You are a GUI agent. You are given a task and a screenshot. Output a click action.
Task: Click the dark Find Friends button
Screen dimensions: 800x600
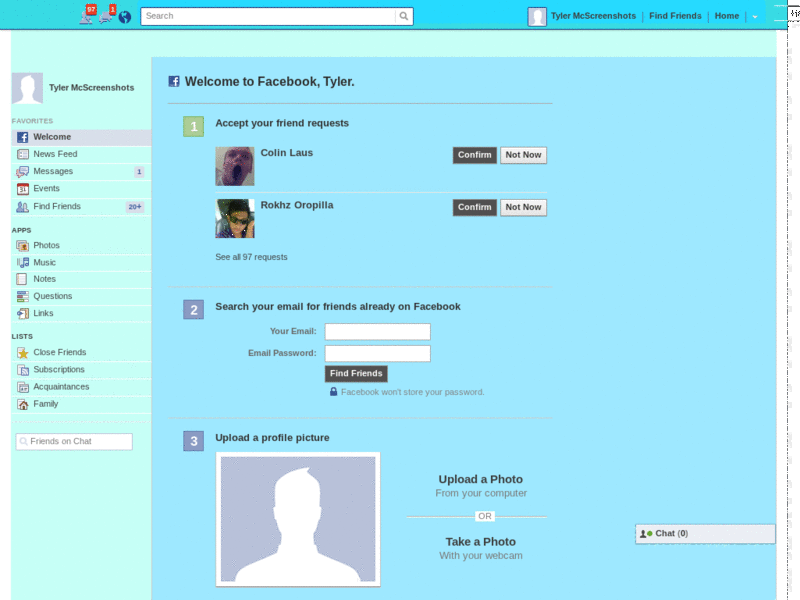coord(356,374)
